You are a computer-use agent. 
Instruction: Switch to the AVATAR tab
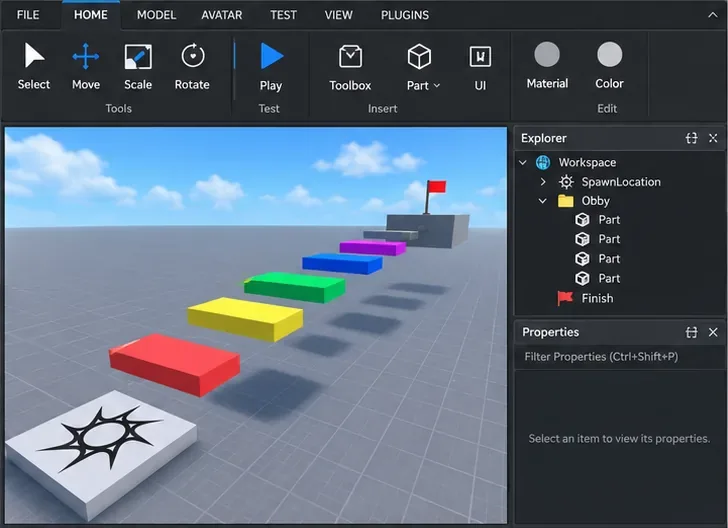pyautogui.click(x=221, y=15)
